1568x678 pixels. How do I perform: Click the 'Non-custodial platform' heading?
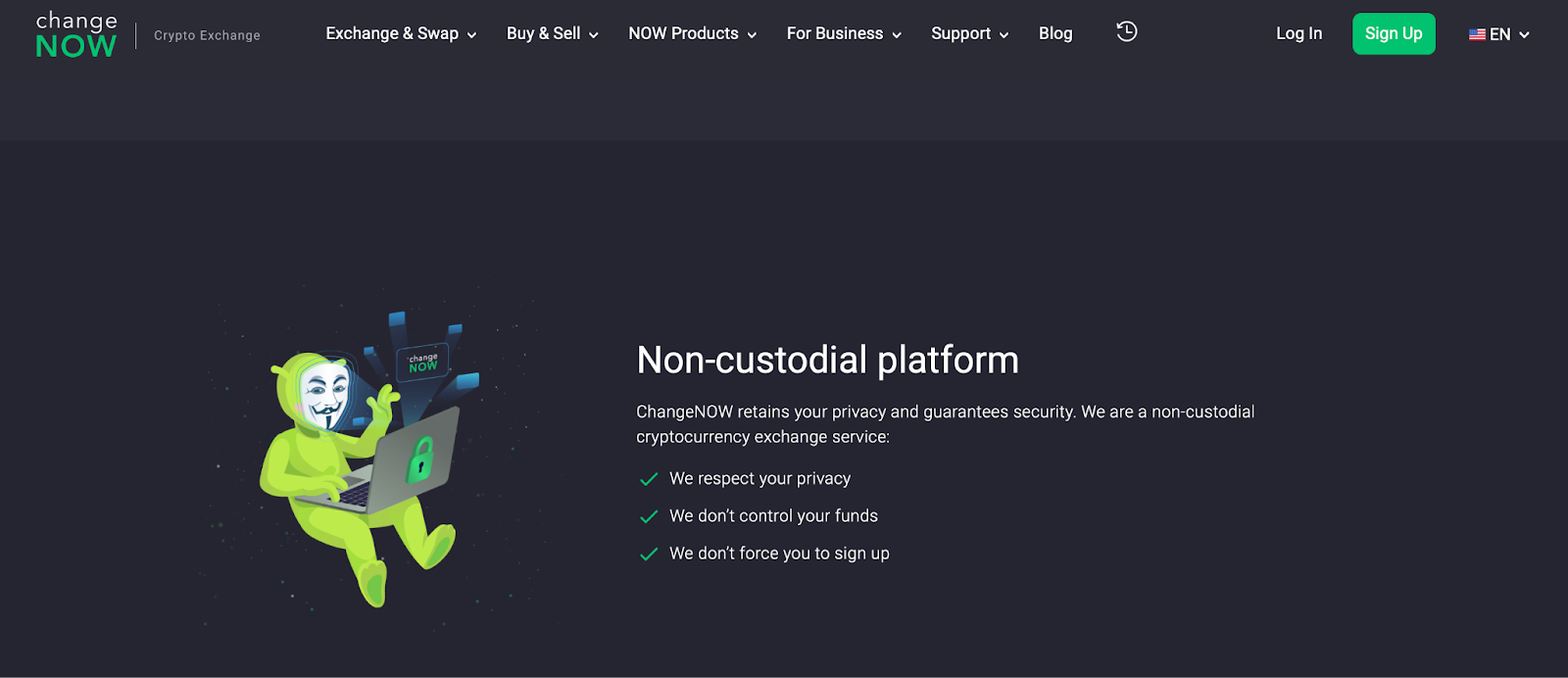pyautogui.click(x=827, y=360)
